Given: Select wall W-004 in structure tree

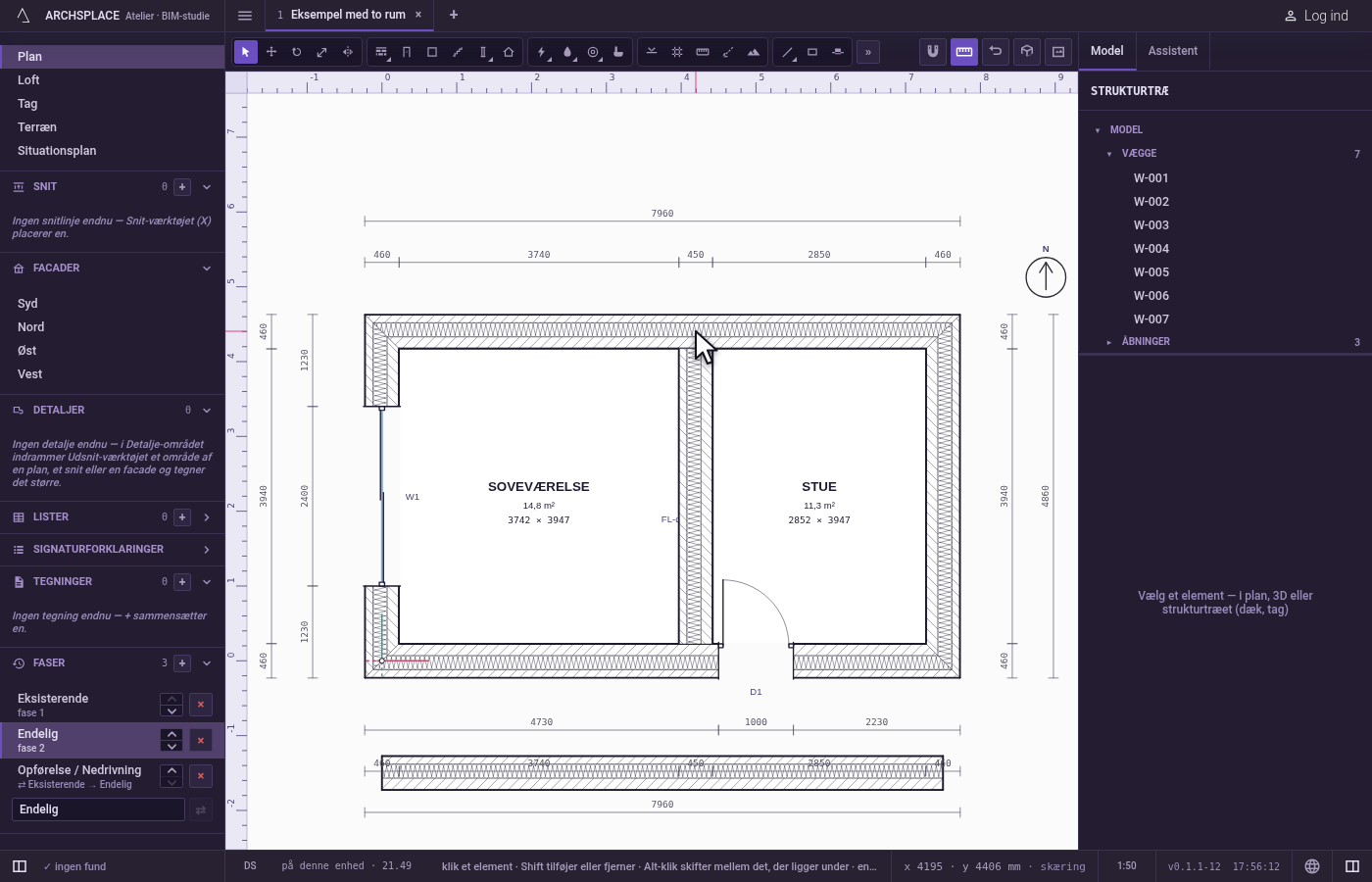Looking at the screenshot, I should [1151, 249].
